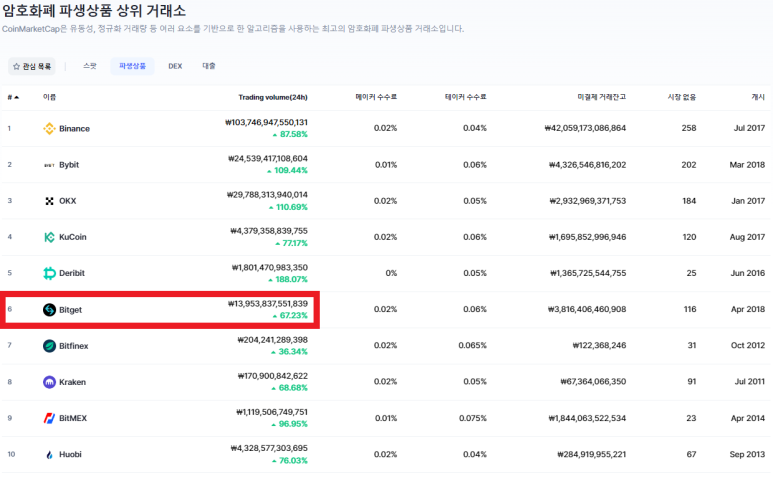
Task: Click the page title 암호화폐 파생상품 상위 거래소
Action: pyautogui.click(x=94, y=10)
